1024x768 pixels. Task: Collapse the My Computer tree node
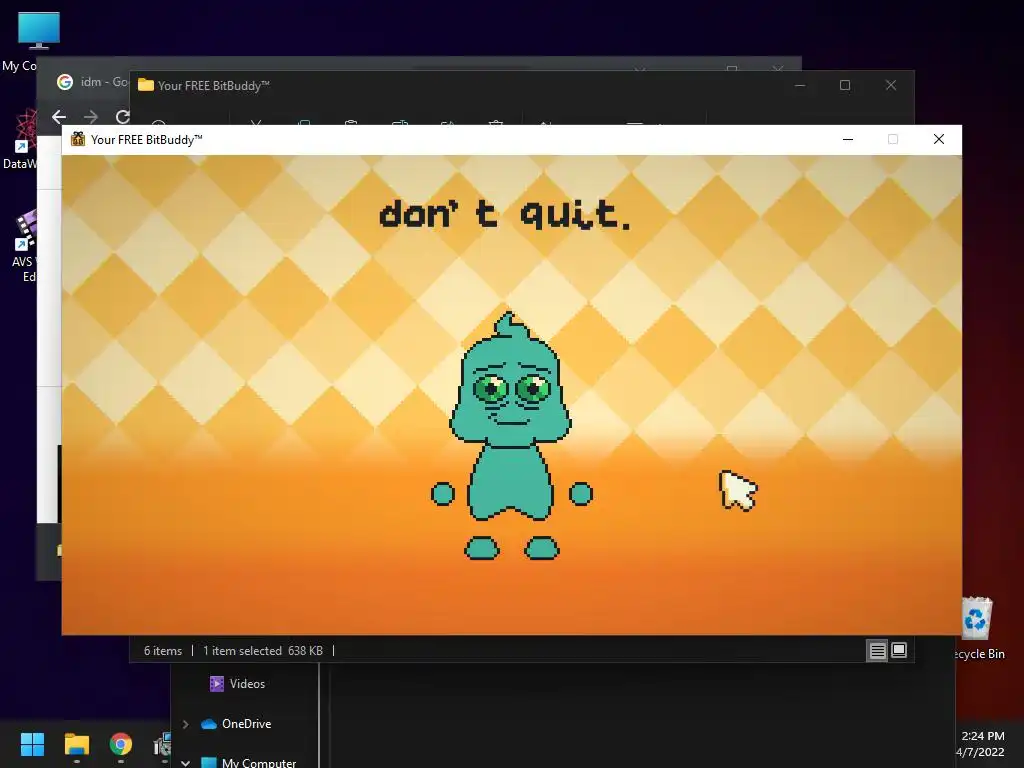pos(185,763)
